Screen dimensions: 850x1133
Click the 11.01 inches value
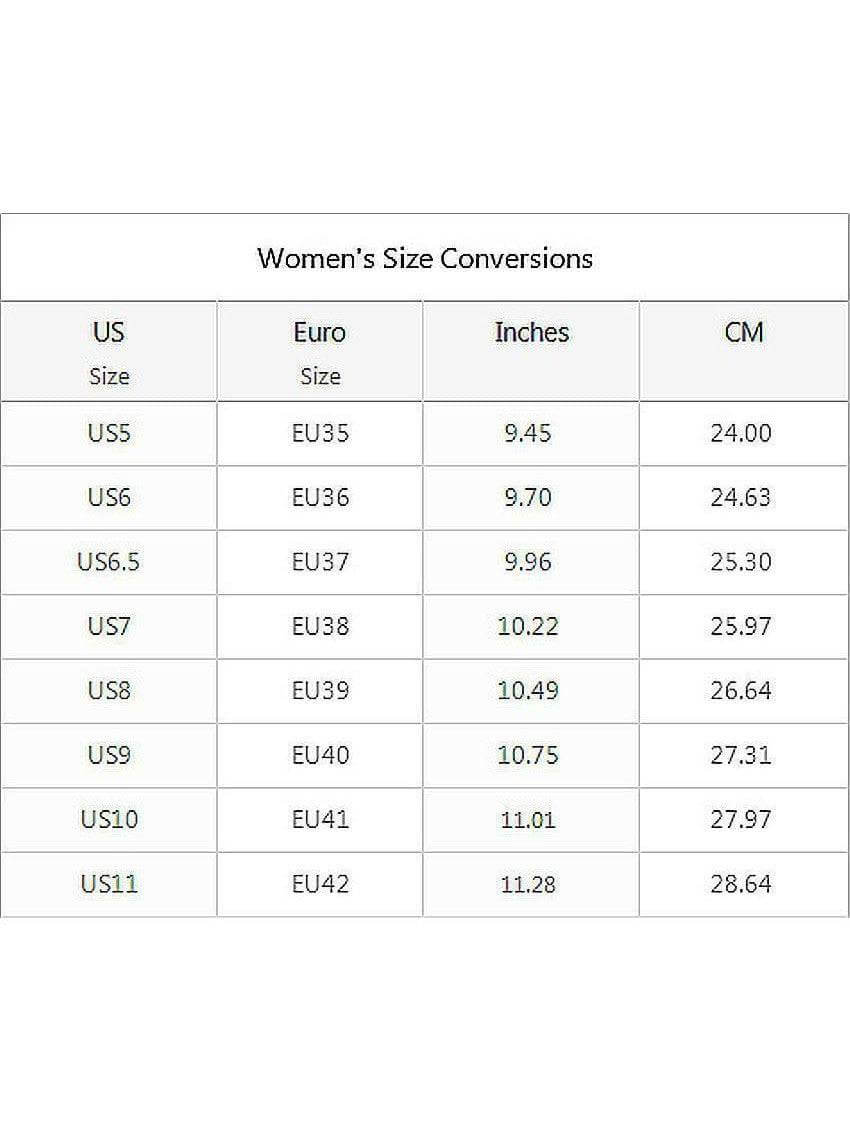[528, 820]
